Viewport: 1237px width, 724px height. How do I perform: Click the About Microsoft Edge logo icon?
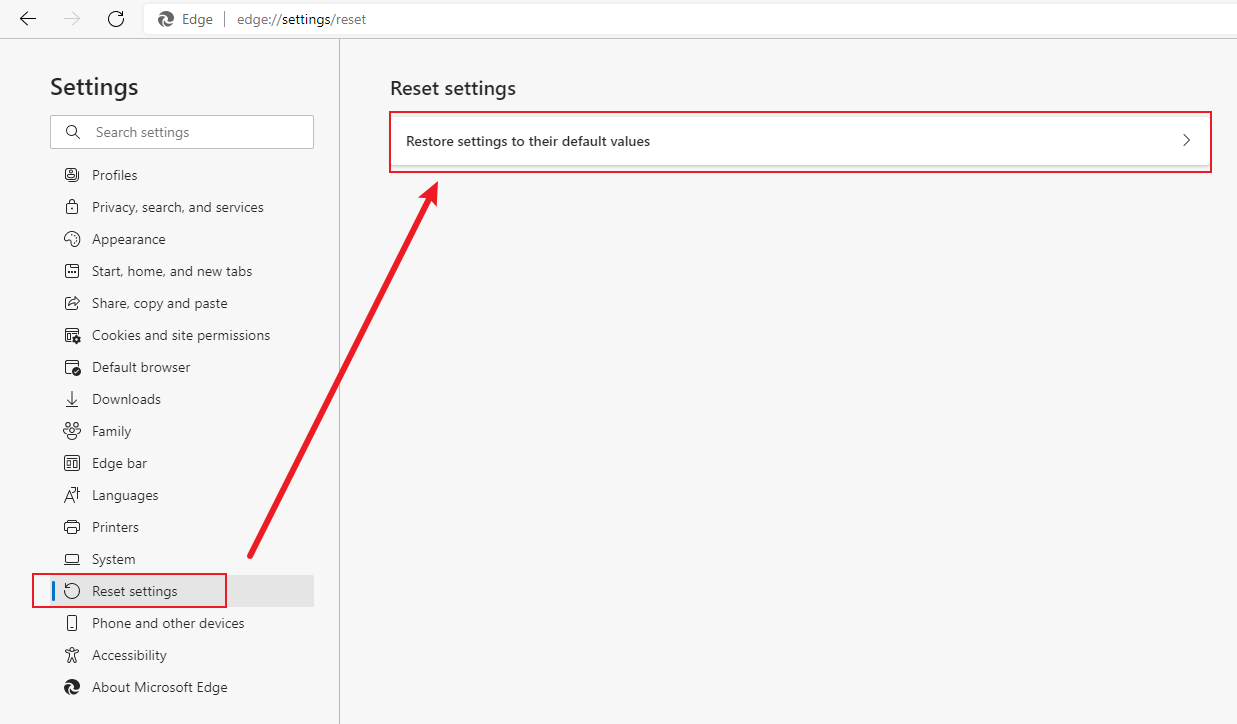72,687
